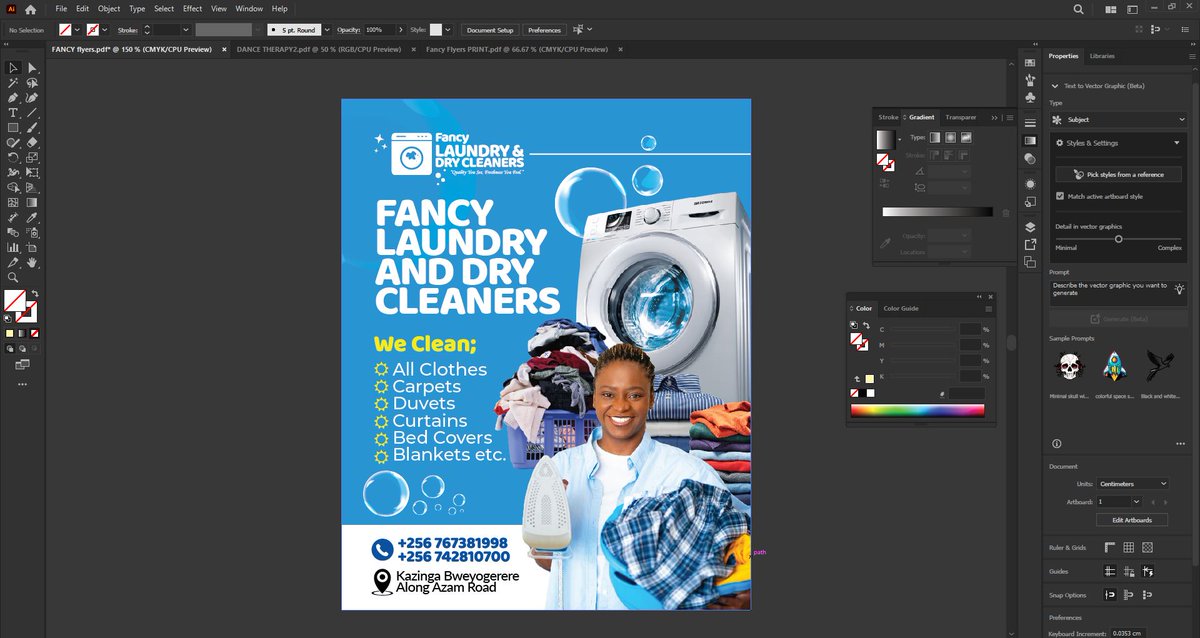Image resolution: width=1200 pixels, height=638 pixels.
Task: Pick the Artboard tool
Action: coord(32,247)
